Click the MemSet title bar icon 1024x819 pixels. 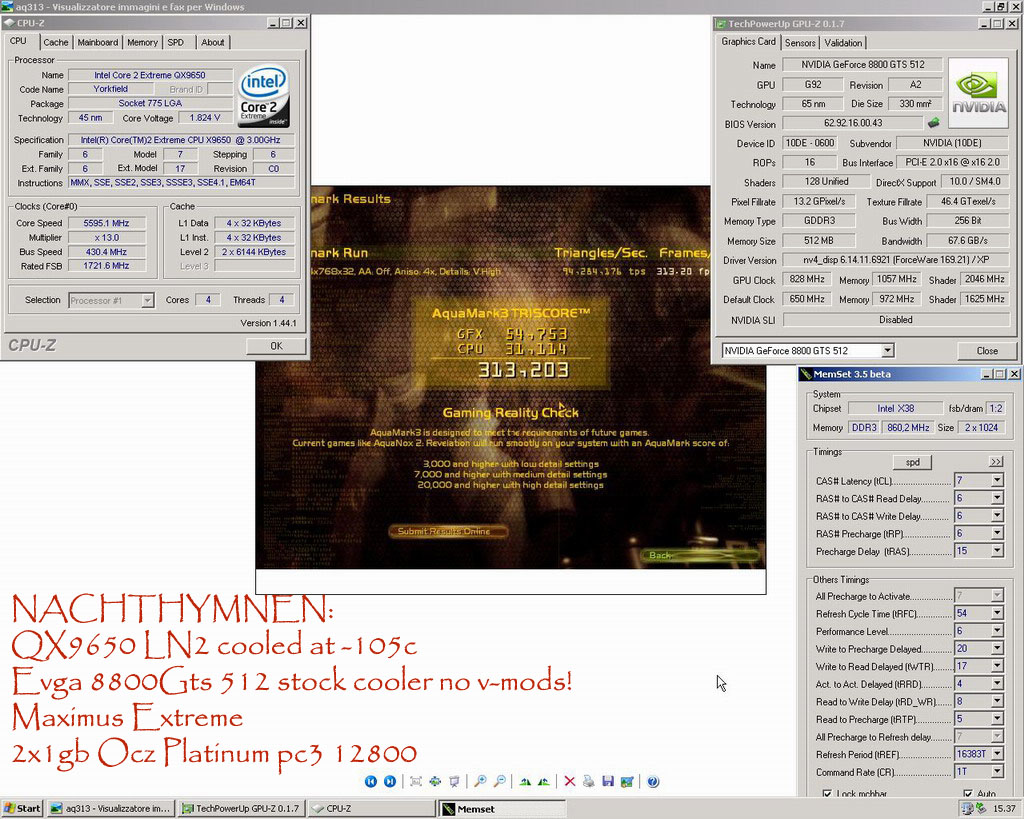tap(805, 374)
